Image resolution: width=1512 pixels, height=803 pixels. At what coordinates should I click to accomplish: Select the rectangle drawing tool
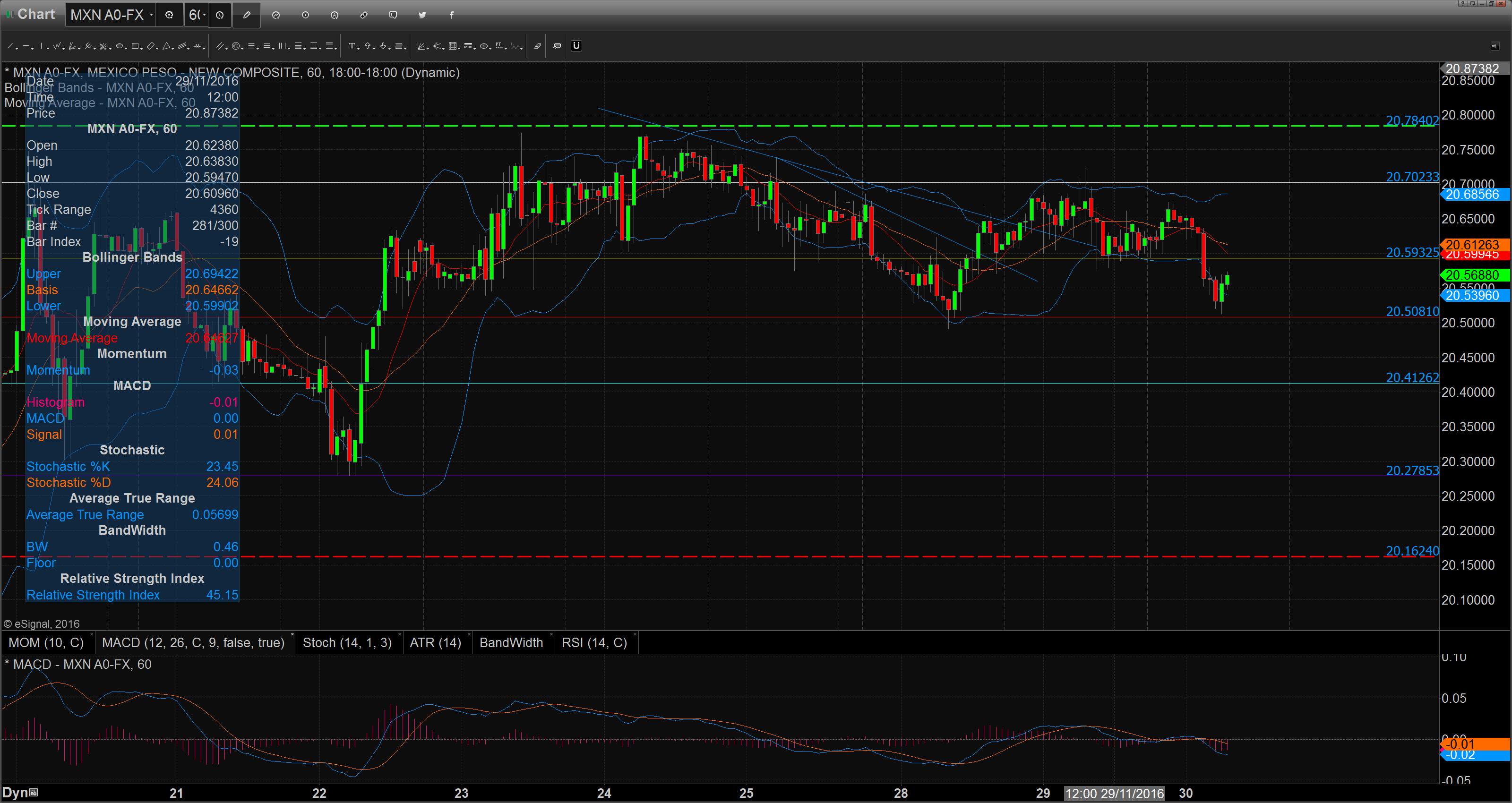(135, 46)
